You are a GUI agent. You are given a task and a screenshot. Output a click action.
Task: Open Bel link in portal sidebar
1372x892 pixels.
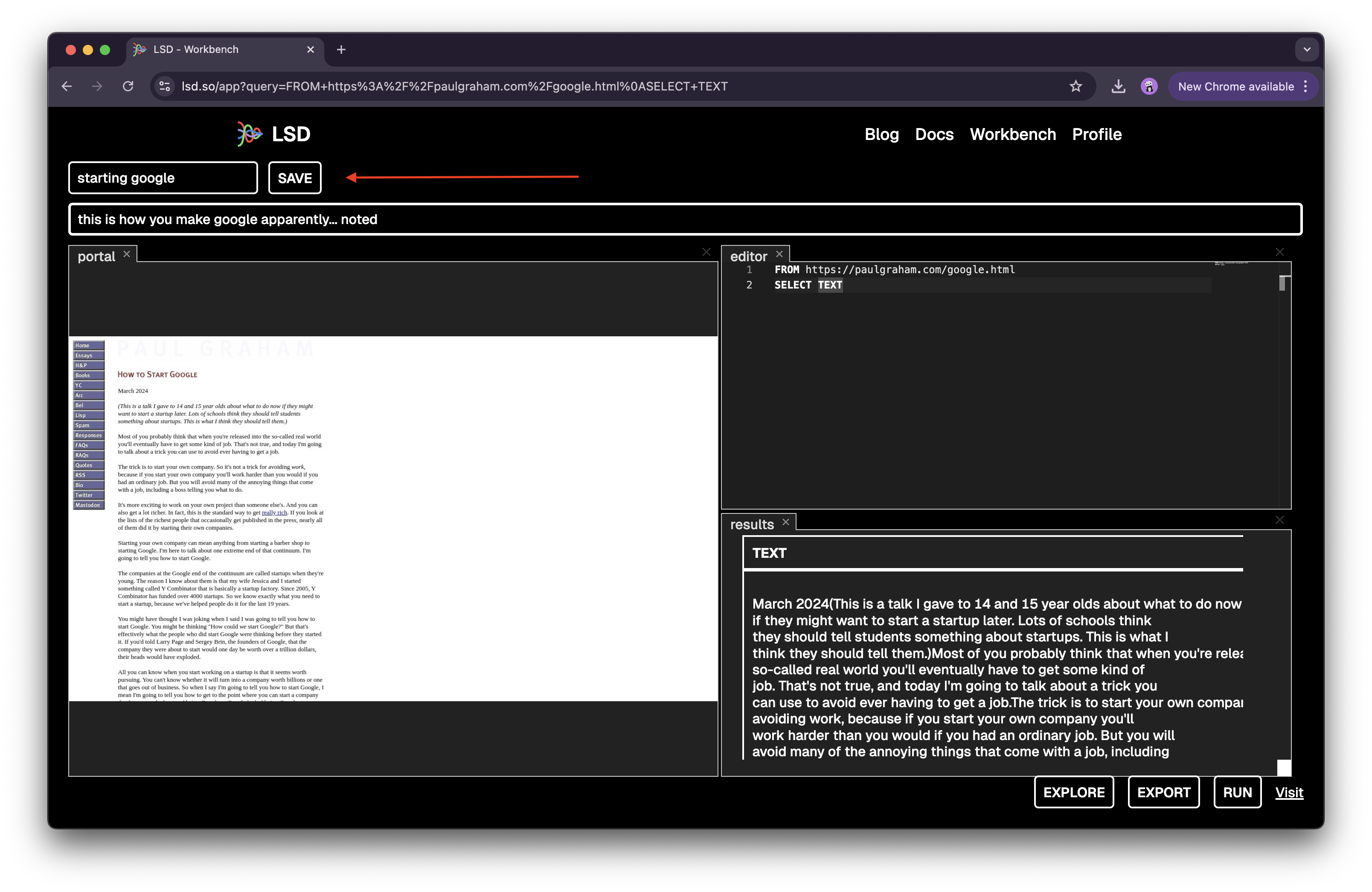tap(89, 405)
